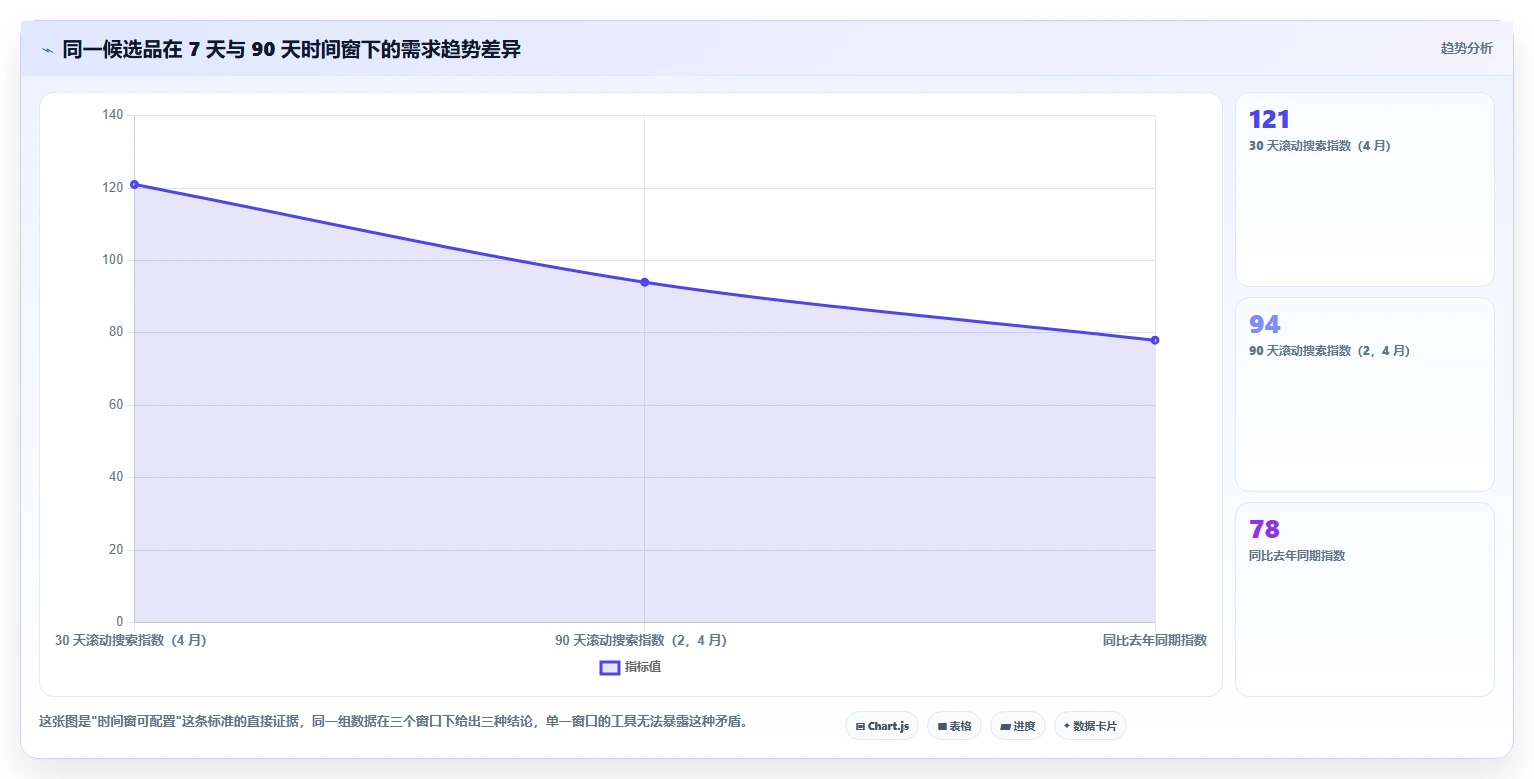Click card label 同比去年同期指数

[1297, 556]
